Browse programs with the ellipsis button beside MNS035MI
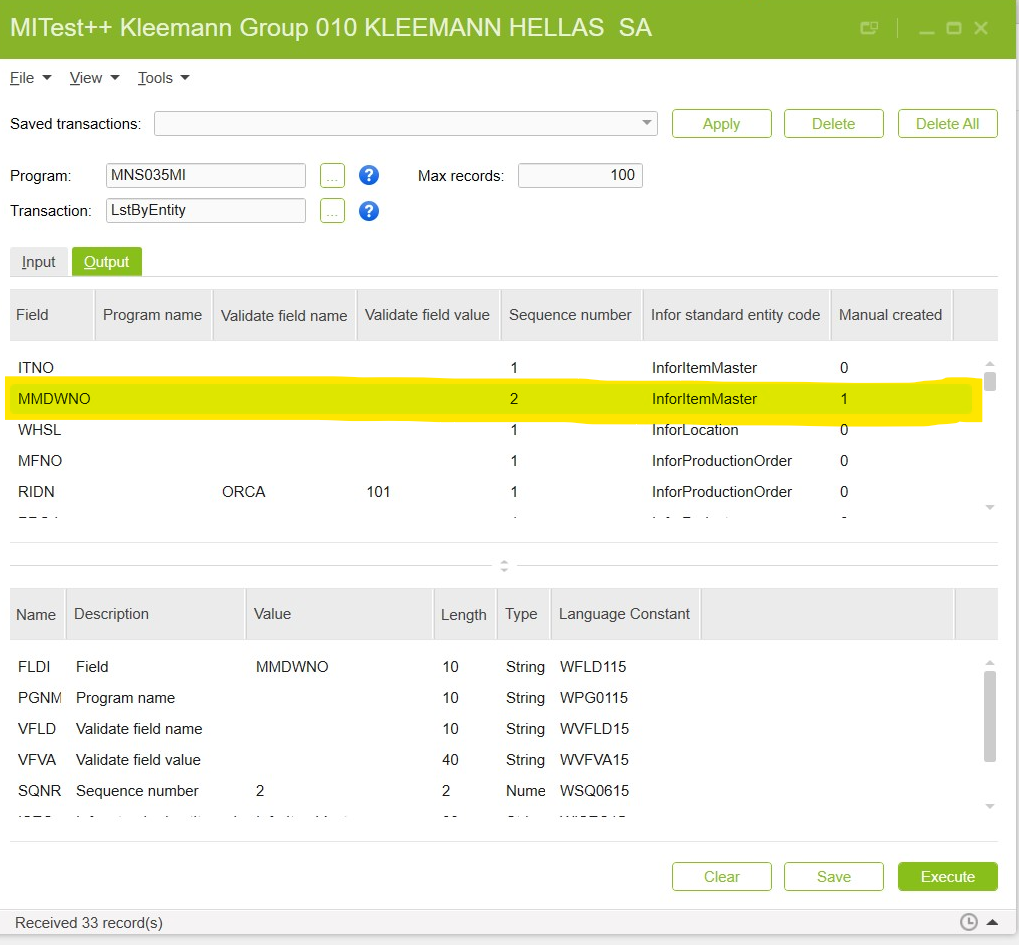Image resolution: width=1019 pixels, height=945 pixels. pyautogui.click(x=332, y=175)
